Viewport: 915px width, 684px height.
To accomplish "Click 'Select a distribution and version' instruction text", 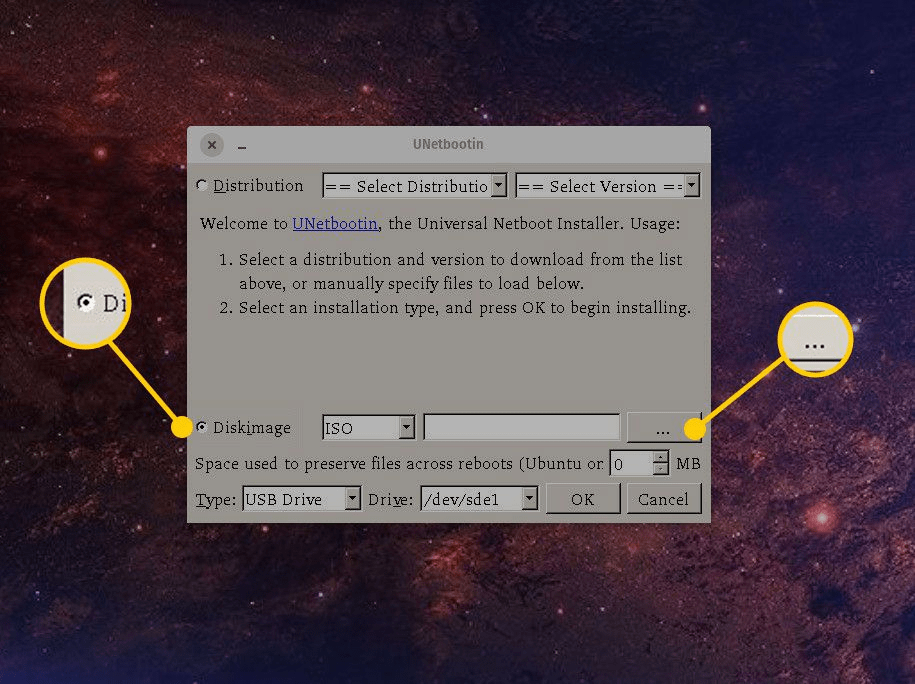I will pyautogui.click(x=460, y=271).
